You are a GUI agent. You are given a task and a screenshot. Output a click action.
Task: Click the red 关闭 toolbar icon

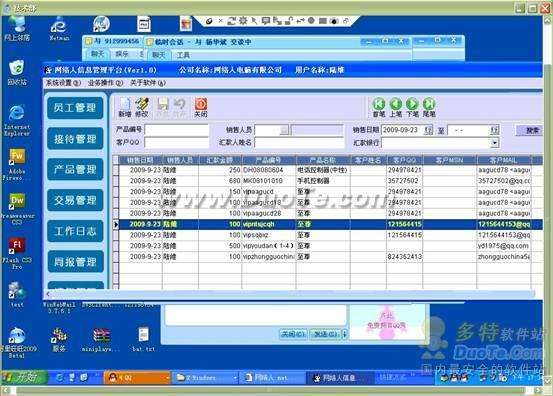[201, 108]
